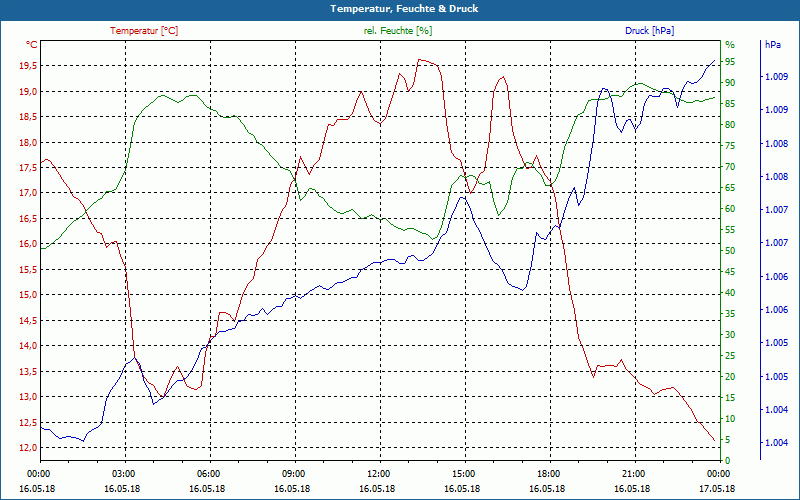Click the green "25" humidity axis value
Image resolution: width=800 pixels, height=500 pixels.
tap(730, 356)
